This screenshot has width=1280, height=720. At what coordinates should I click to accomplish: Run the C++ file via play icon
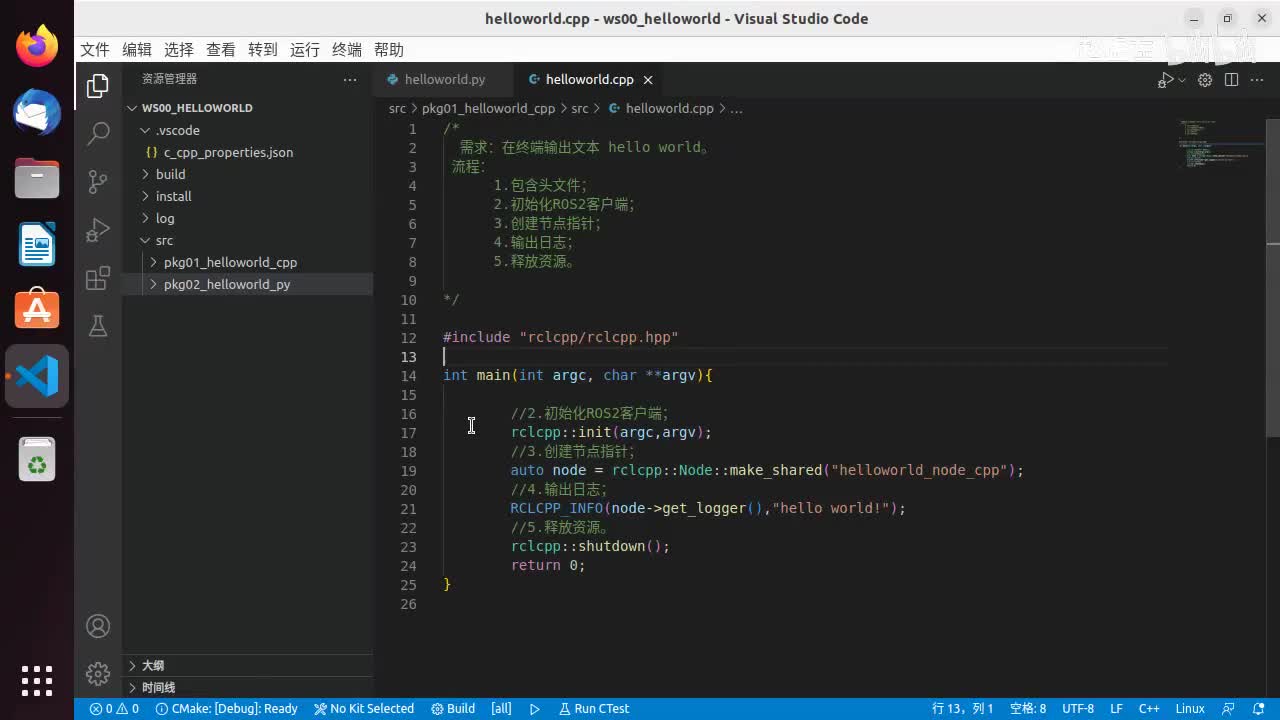(1165, 80)
